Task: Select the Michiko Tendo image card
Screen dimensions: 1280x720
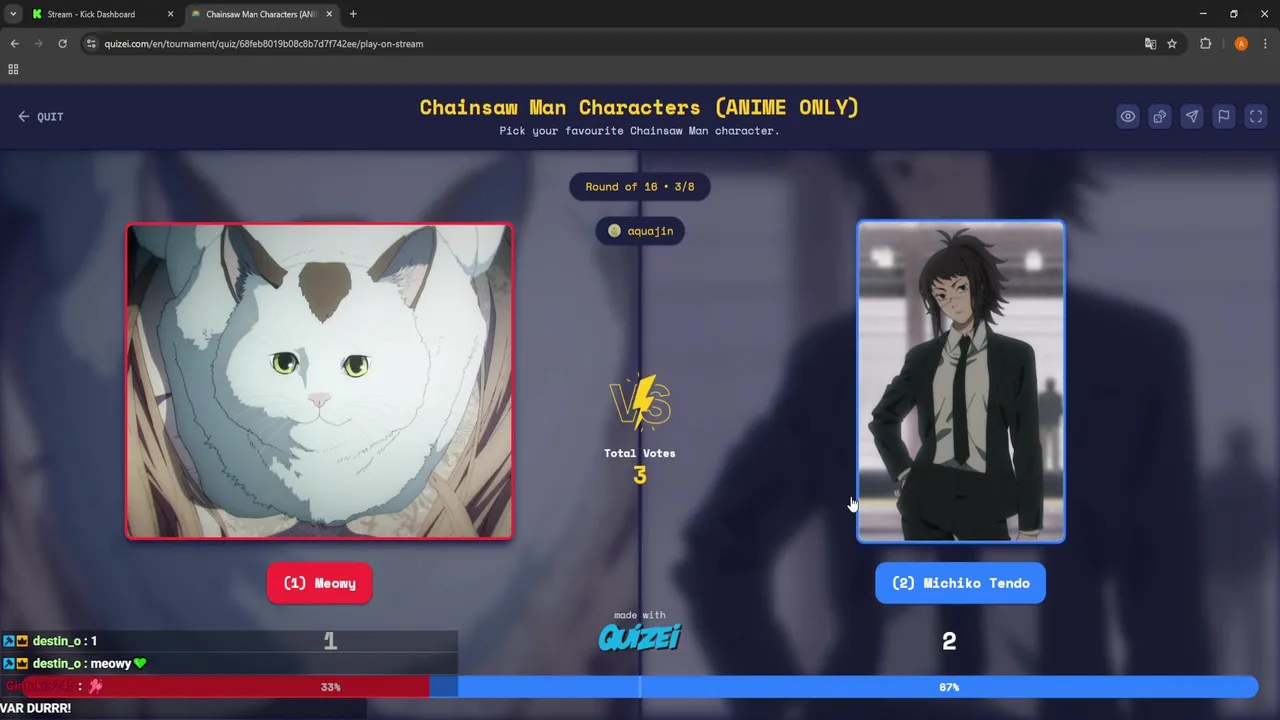Action: (x=961, y=381)
